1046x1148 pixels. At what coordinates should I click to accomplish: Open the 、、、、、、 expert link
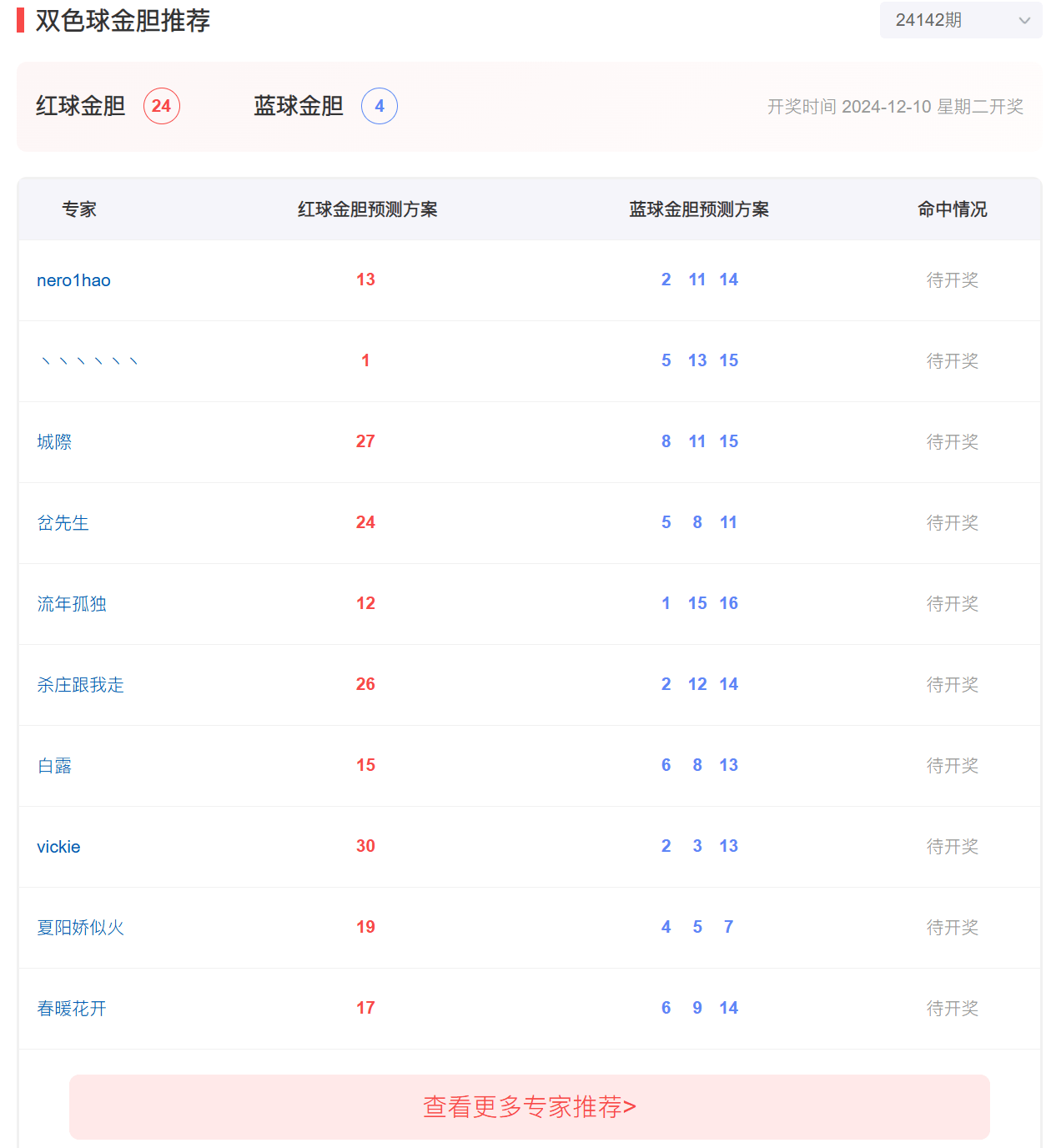pyautogui.click(x=88, y=361)
